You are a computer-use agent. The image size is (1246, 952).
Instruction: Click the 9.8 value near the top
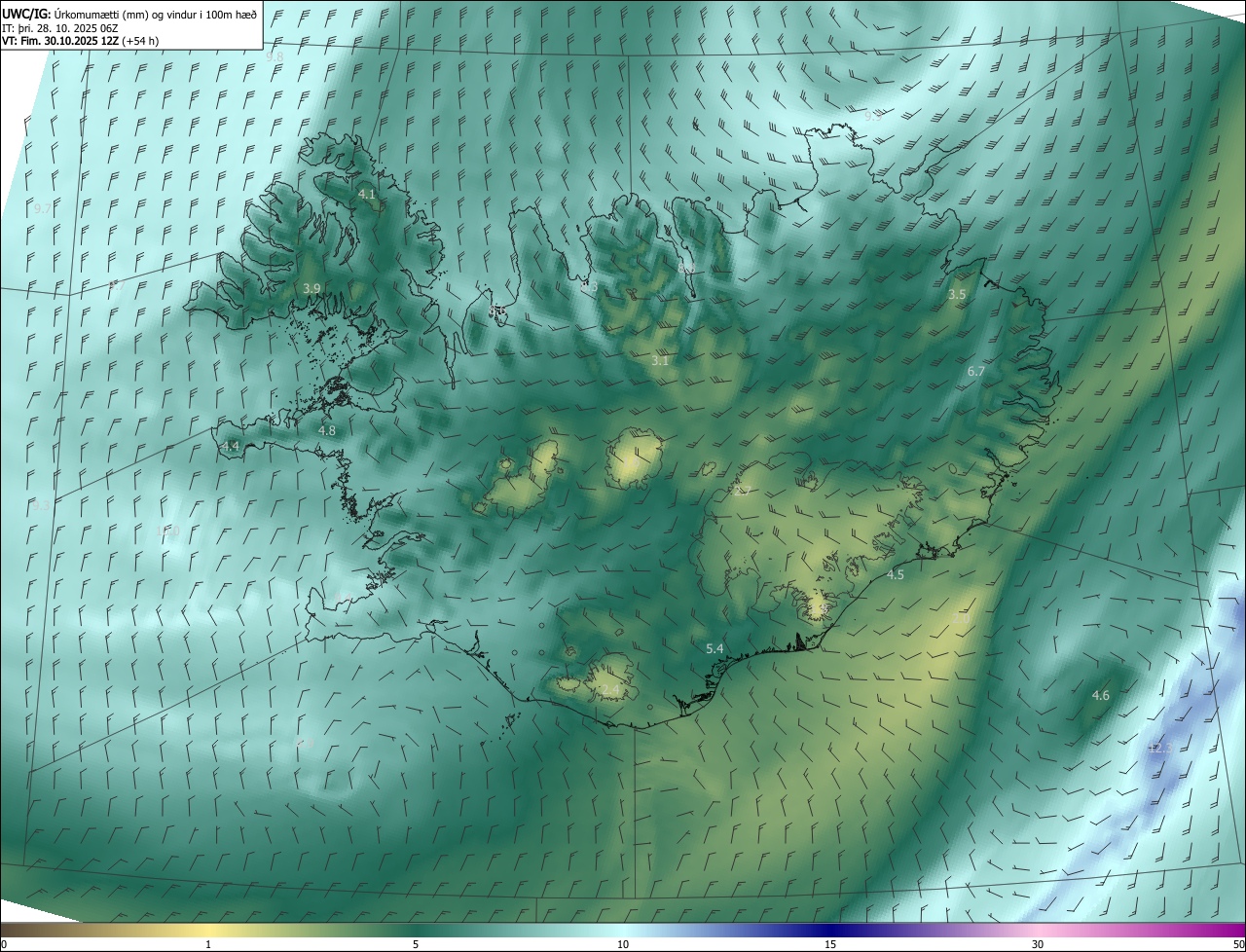click(275, 57)
